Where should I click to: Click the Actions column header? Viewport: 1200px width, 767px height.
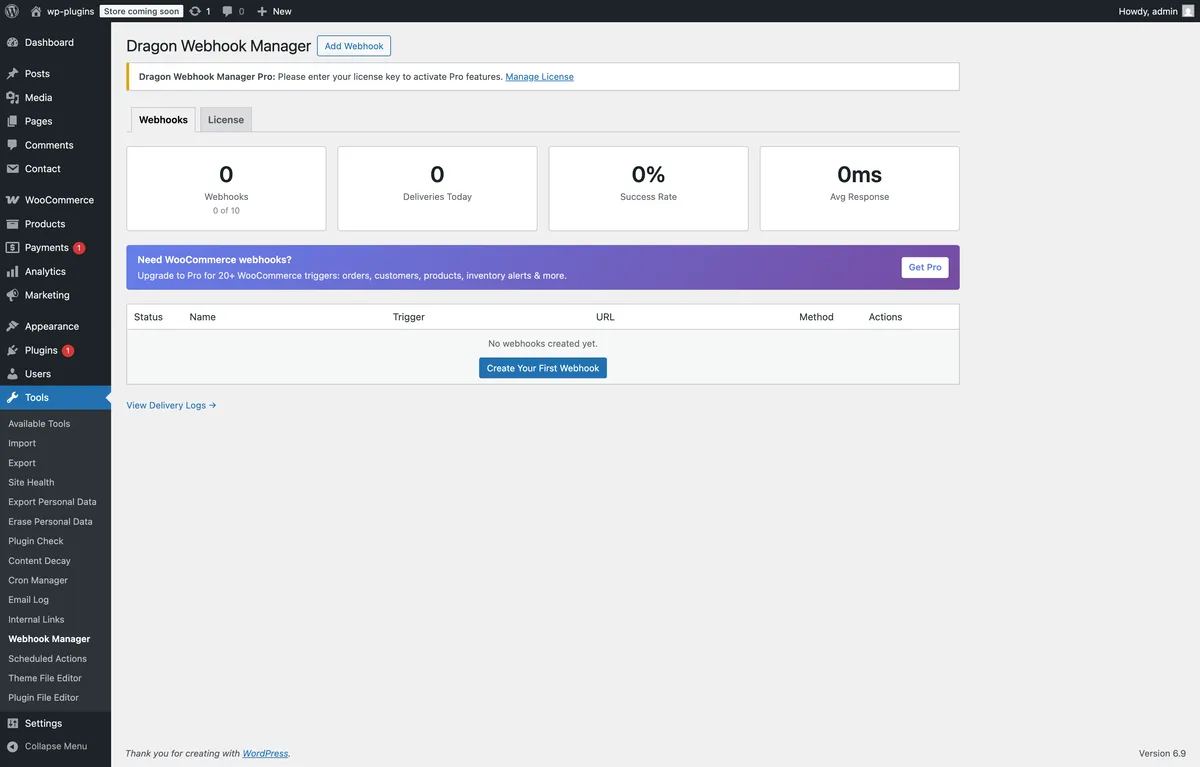885,317
